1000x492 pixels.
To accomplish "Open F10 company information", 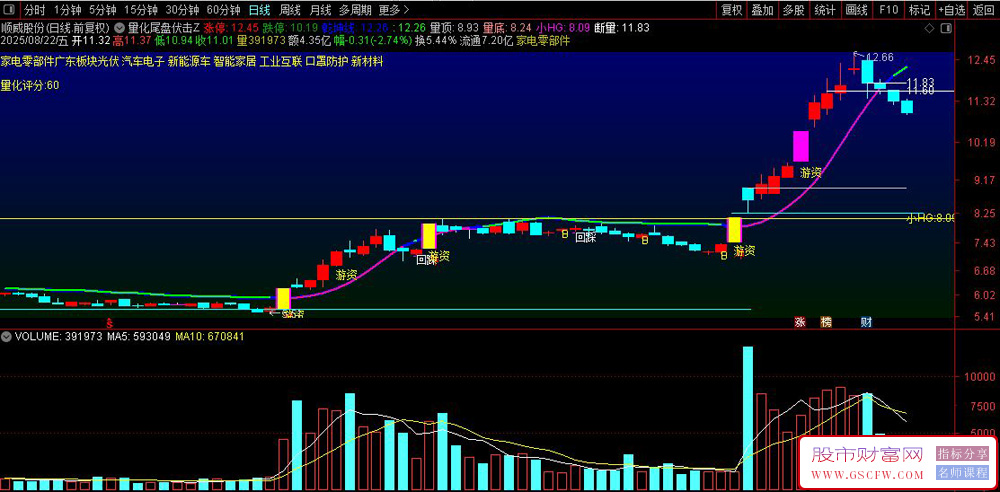I will coord(888,10).
